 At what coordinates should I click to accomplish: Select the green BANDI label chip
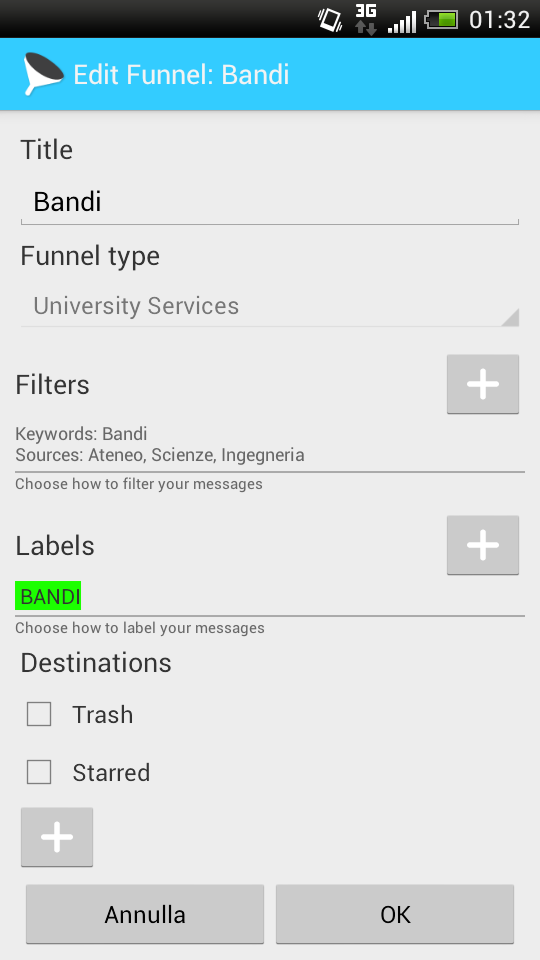pos(48,596)
